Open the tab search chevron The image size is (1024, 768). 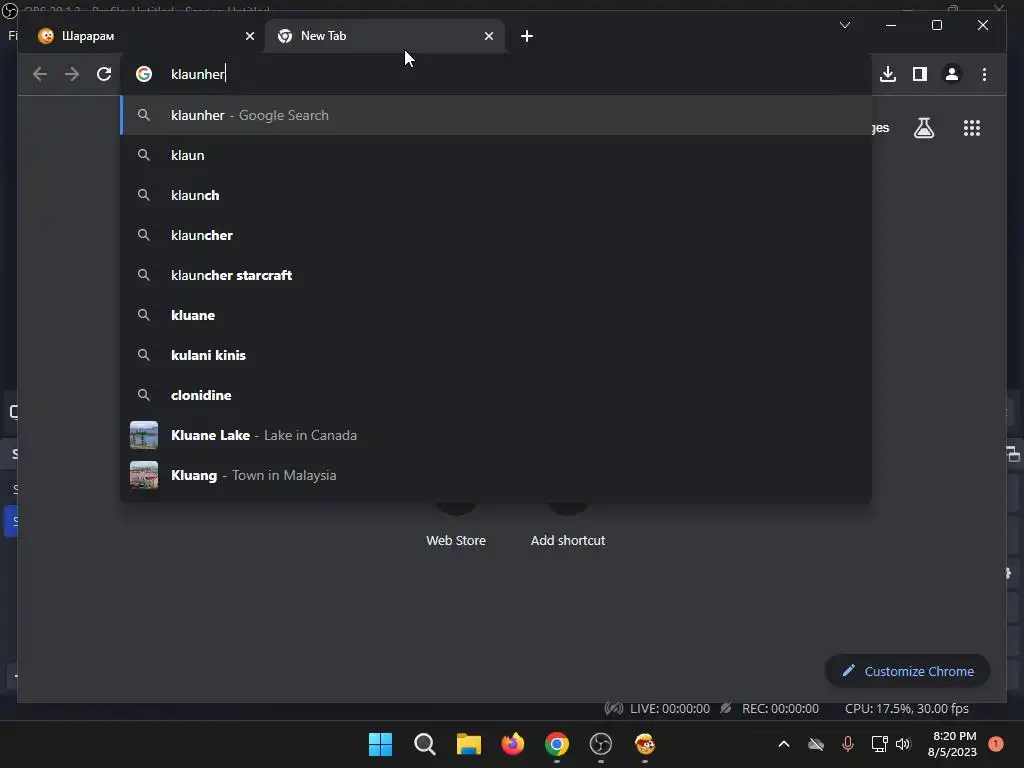pyautogui.click(x=844, y=25)
